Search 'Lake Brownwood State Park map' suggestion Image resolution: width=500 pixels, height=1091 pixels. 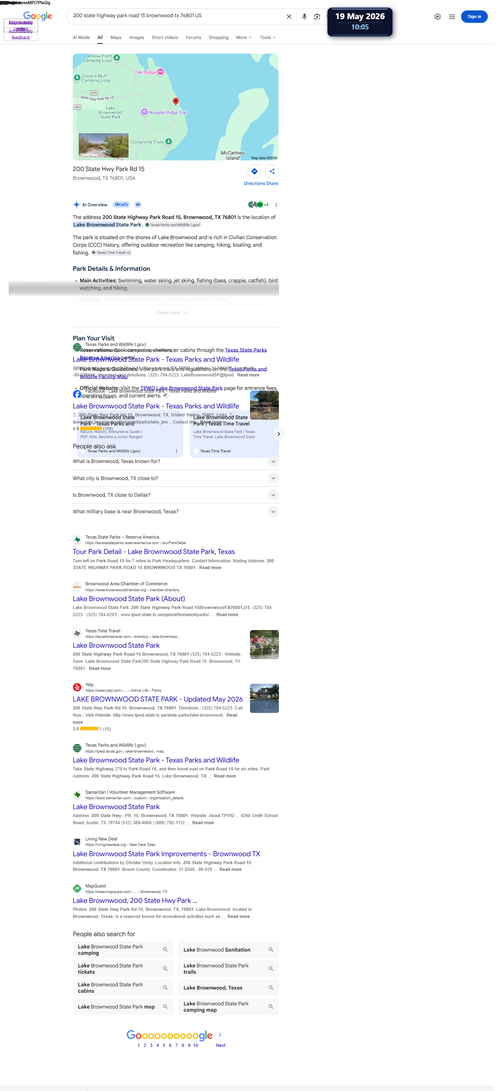coord(123,1006)
